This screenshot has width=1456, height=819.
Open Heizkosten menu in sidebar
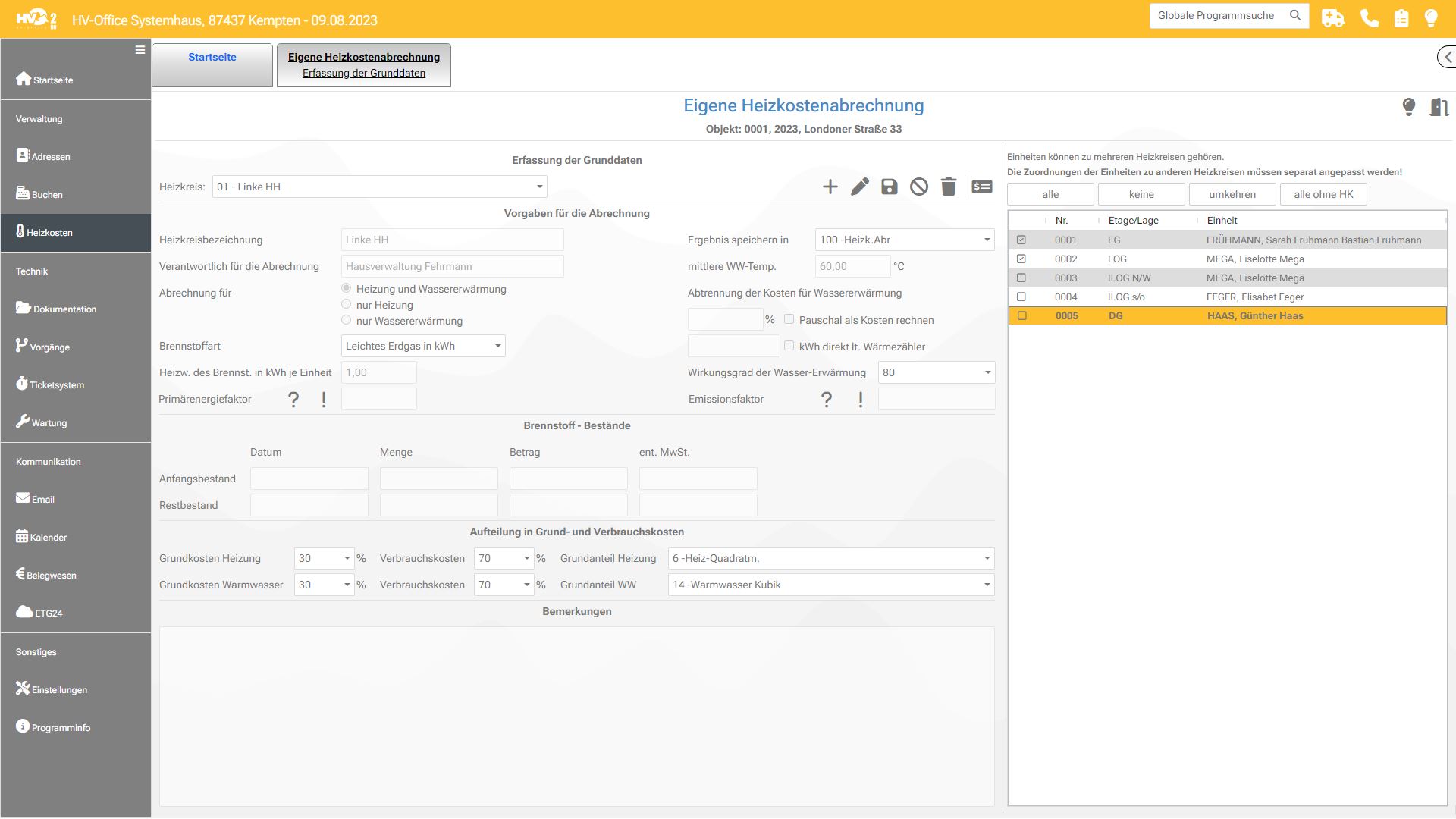[76, 232]
